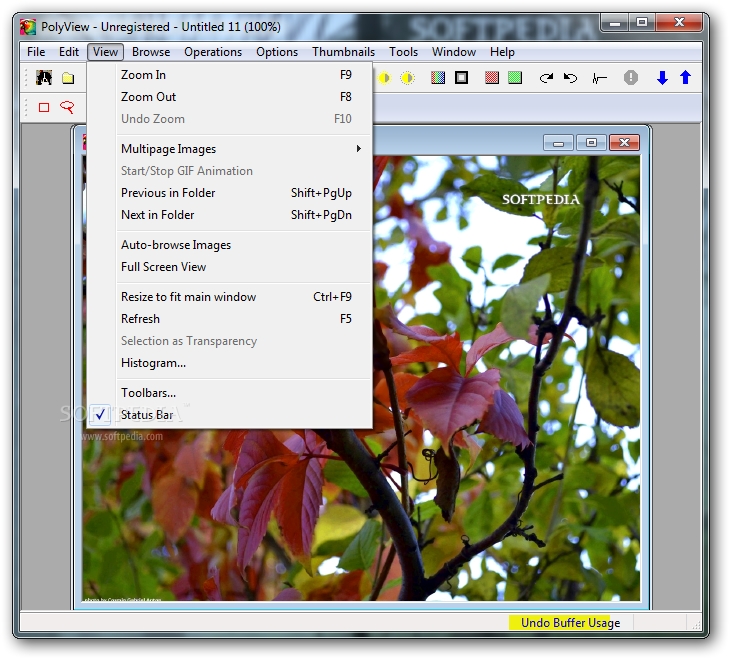
Task: Click the red checkered square icon
Action: [x=492, y=78]
